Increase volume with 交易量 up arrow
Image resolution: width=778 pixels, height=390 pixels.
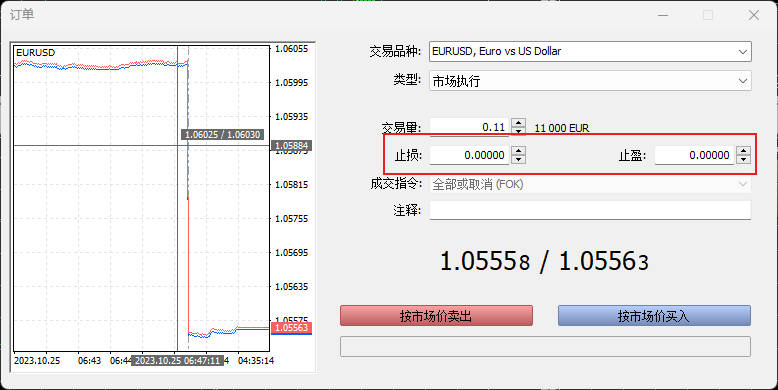click(519, 123)
